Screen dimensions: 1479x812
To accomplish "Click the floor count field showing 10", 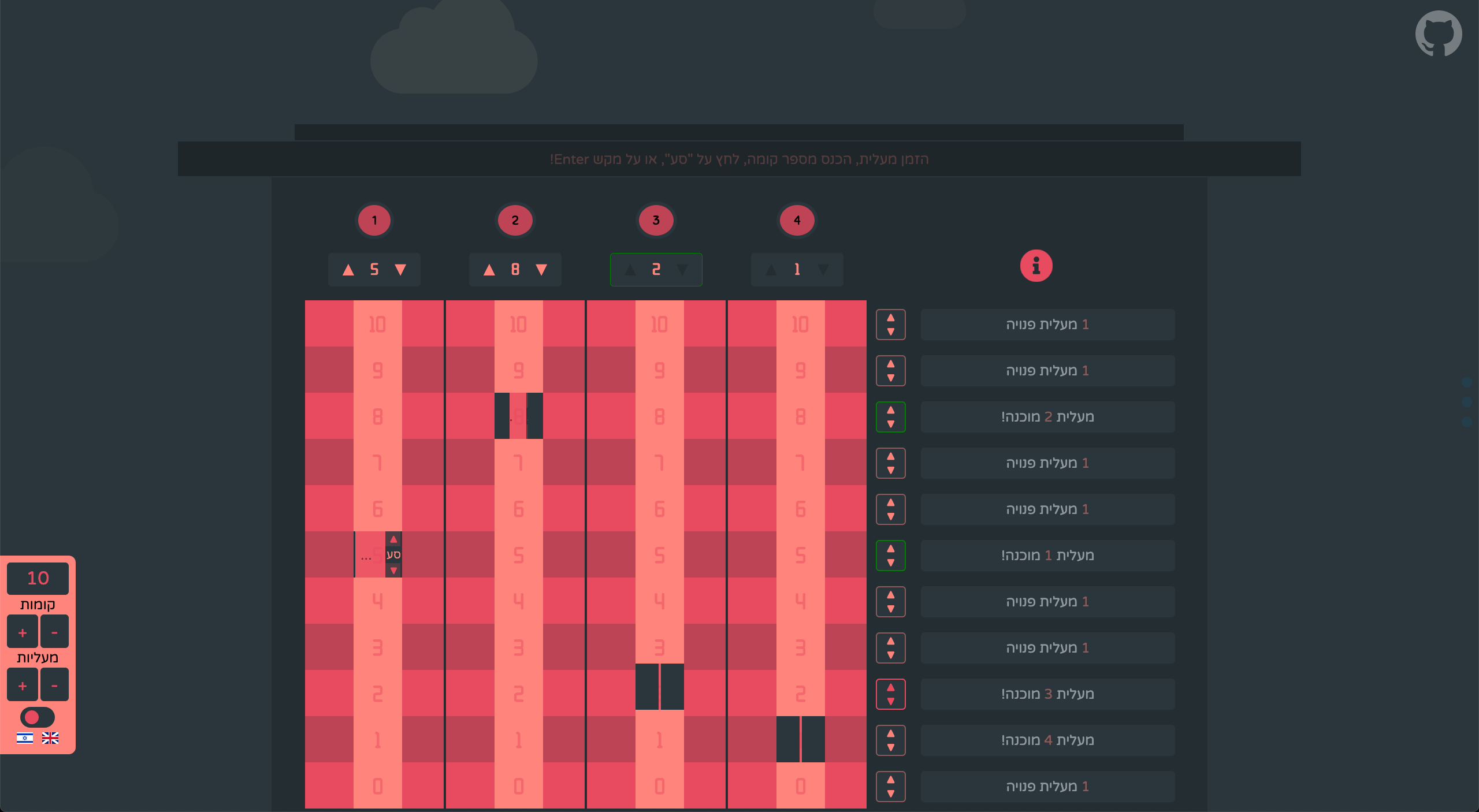I will tap(38, 578).
